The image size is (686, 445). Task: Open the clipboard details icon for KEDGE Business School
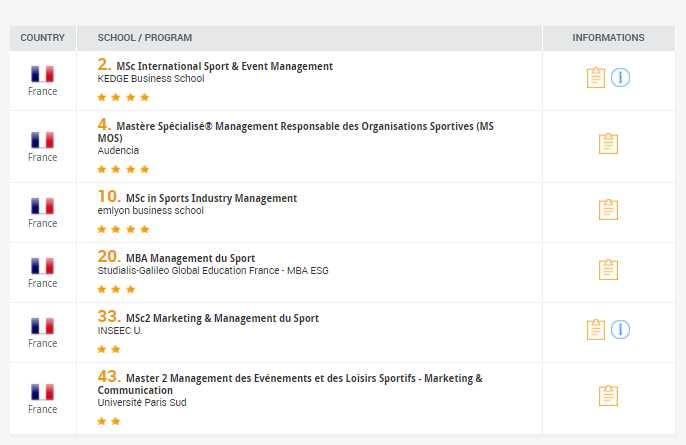pos(596,78)
